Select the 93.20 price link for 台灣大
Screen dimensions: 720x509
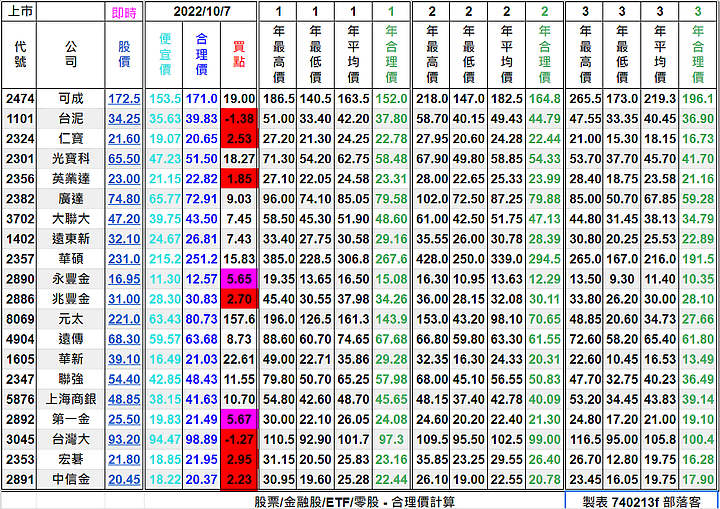(x=124, y=440)
